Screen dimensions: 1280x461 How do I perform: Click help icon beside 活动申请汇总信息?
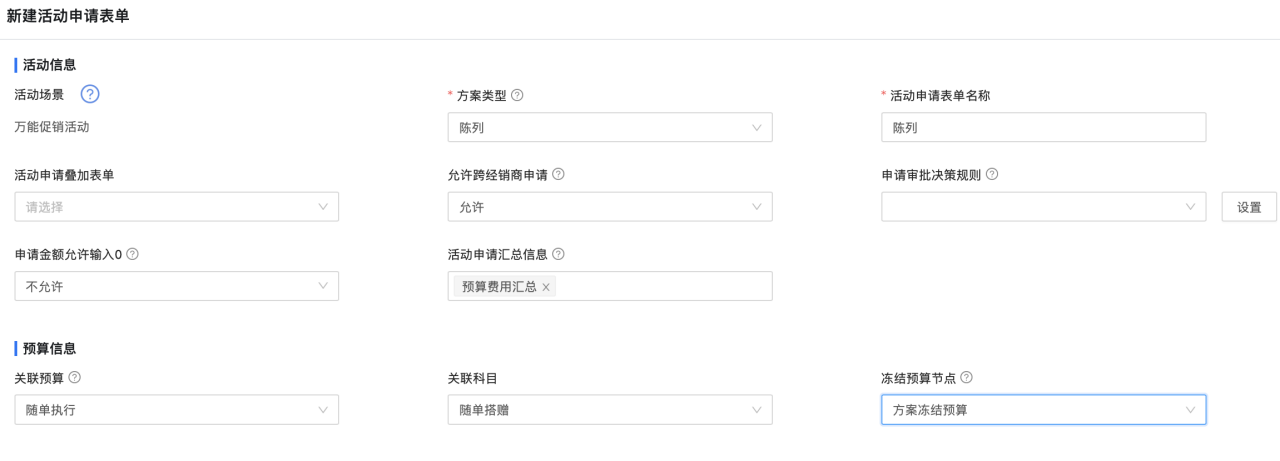pyautogui.click(x=558, y=254)
